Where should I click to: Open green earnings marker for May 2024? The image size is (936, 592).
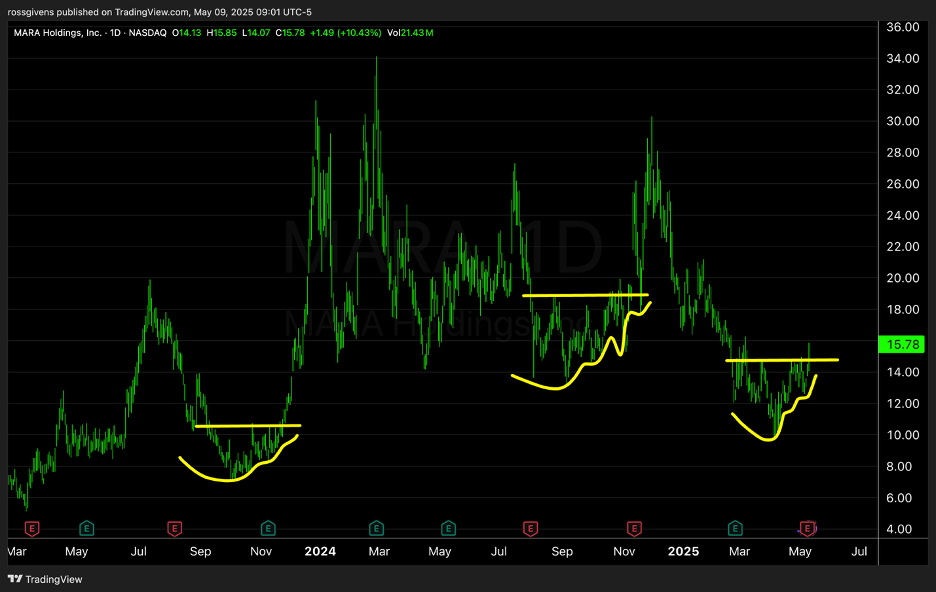click(x=448, y=528)
